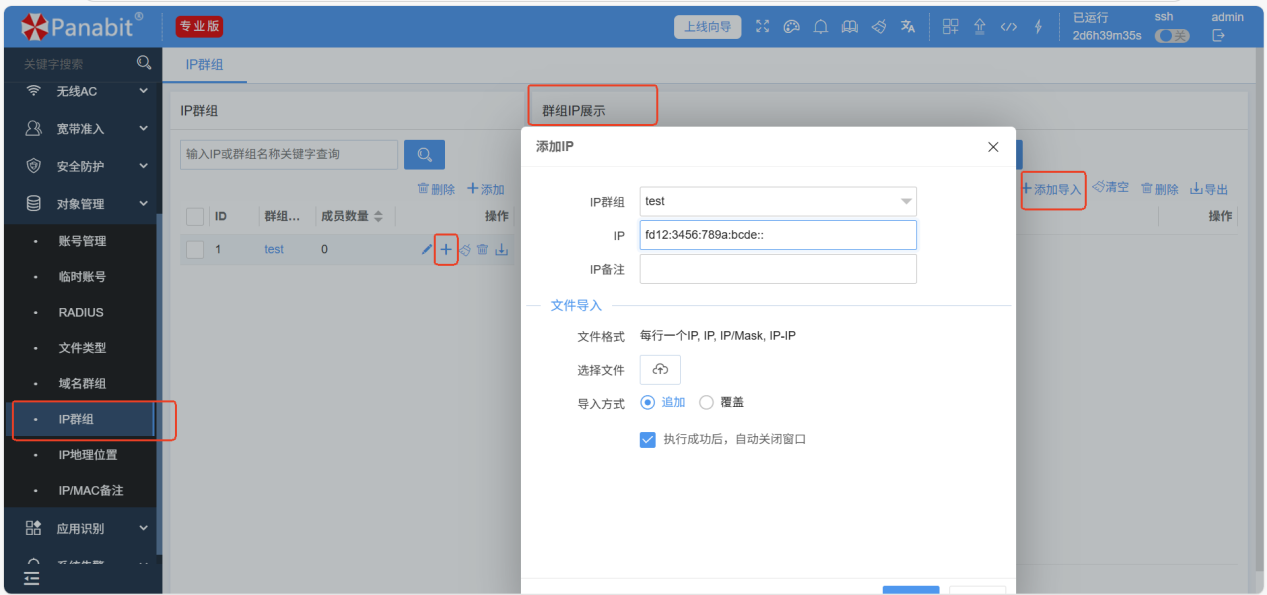
Task: Click the test group name link
Action: (x=274, y=250)
